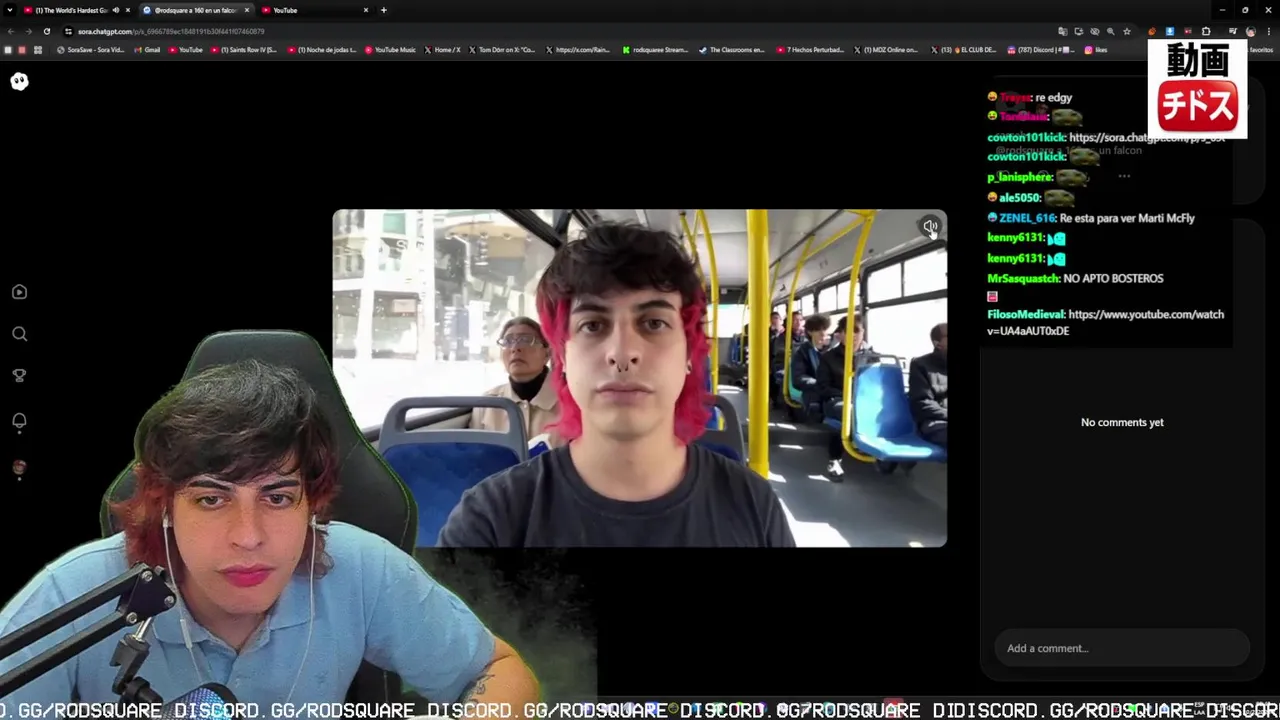Viewport: 1280px width, 720px height.
Task: Open the extensions puzzle menu
Action: coord(1206,31)
